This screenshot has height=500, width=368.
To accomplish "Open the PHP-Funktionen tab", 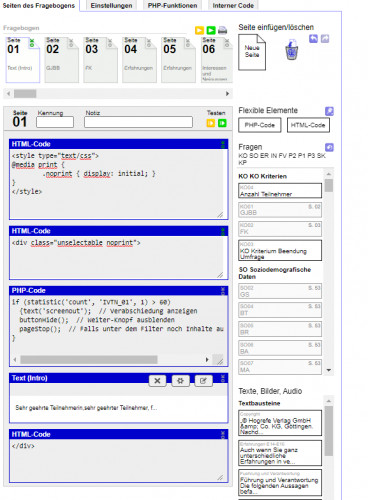I will [x=172, y=6].
